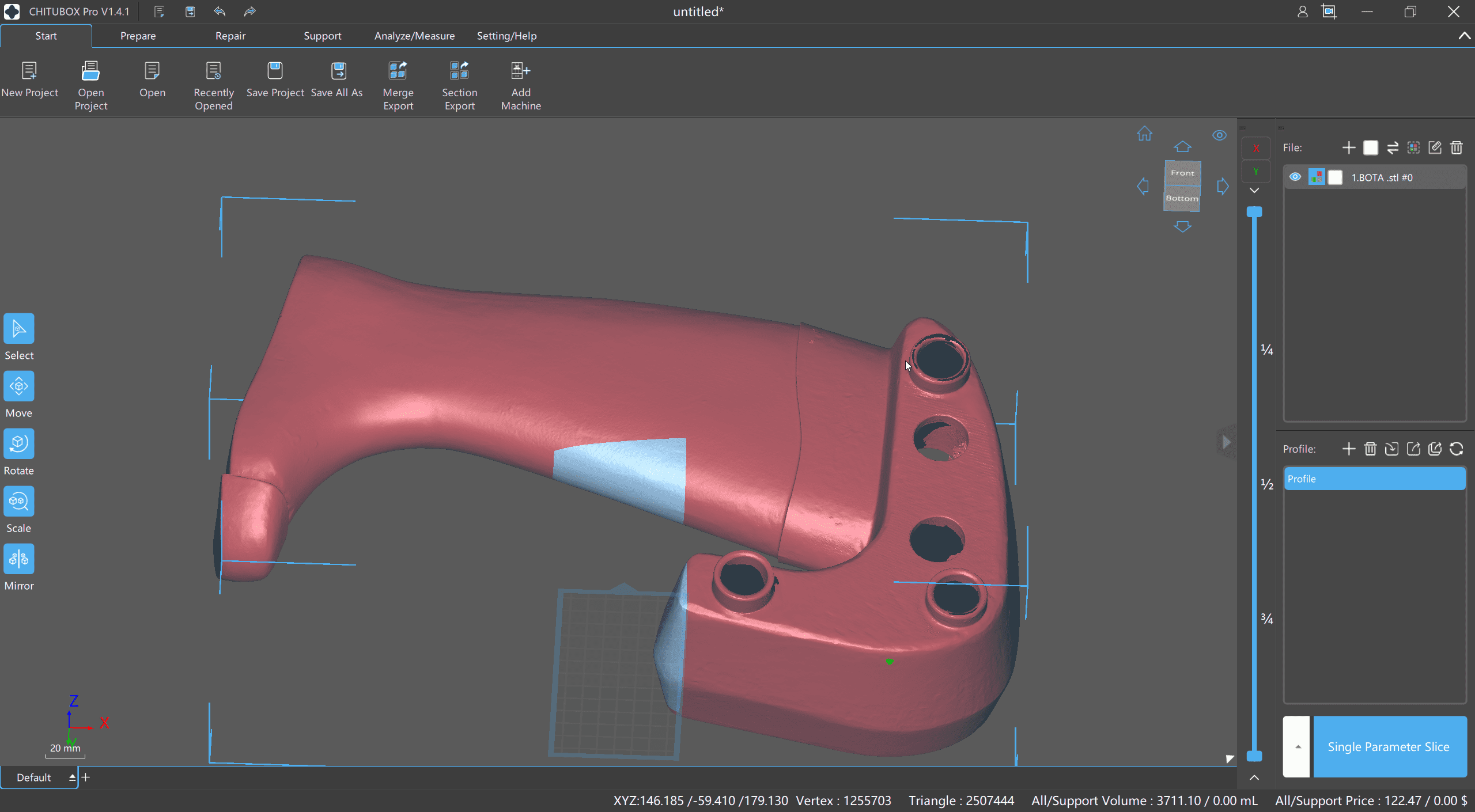The width and height of the screenshot is (1475, 812).
Task: Expand the axis options chevron below Y
Action: point(1254,191)
